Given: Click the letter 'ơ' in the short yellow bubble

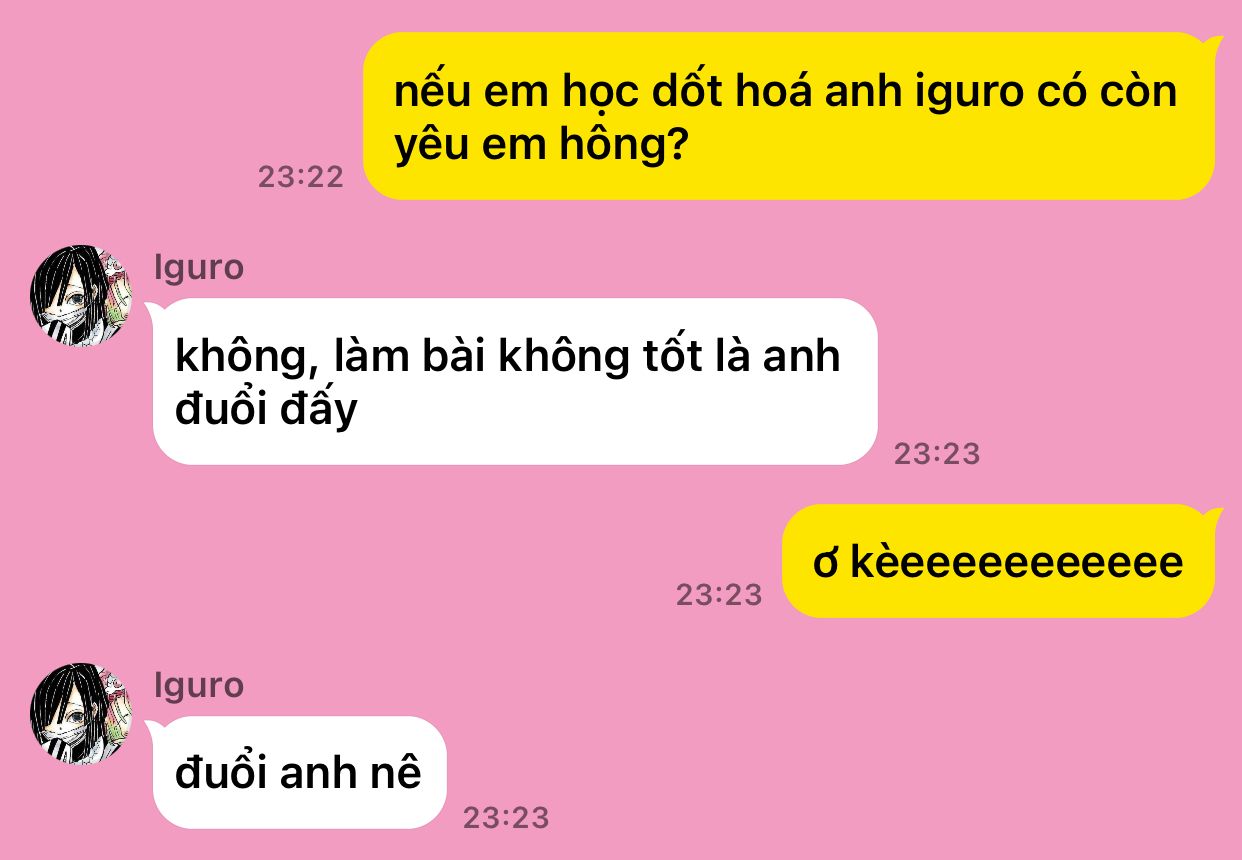Looking at the screenshot, I should click(825, 565).
